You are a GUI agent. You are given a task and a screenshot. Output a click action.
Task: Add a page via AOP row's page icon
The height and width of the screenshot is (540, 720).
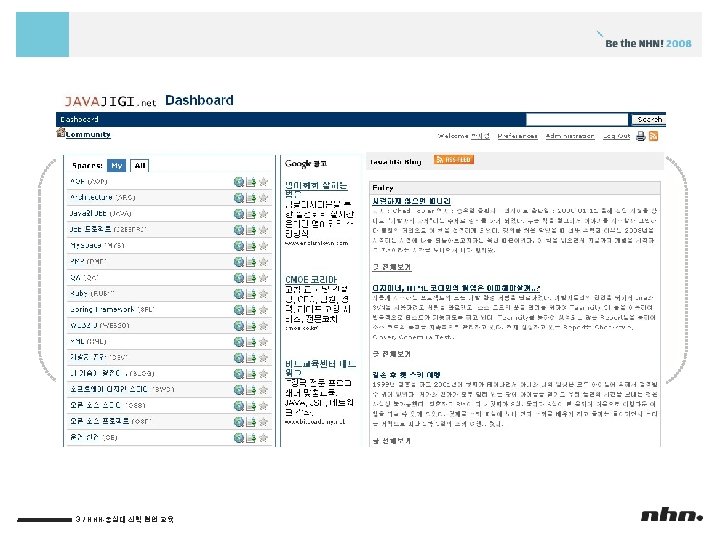click(x=251, y=182)
